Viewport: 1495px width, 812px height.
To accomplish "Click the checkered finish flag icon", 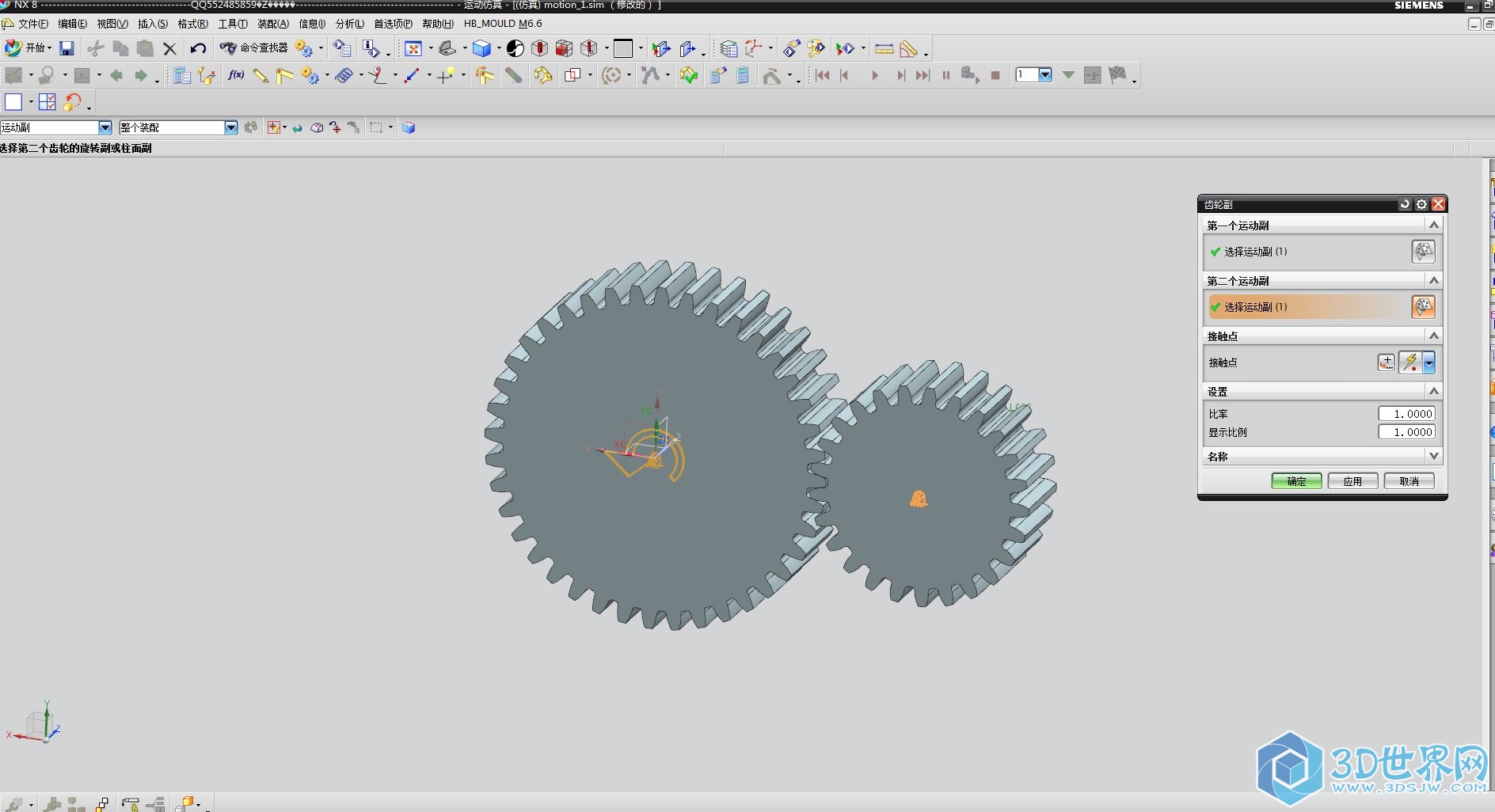I will point(1117,74).
